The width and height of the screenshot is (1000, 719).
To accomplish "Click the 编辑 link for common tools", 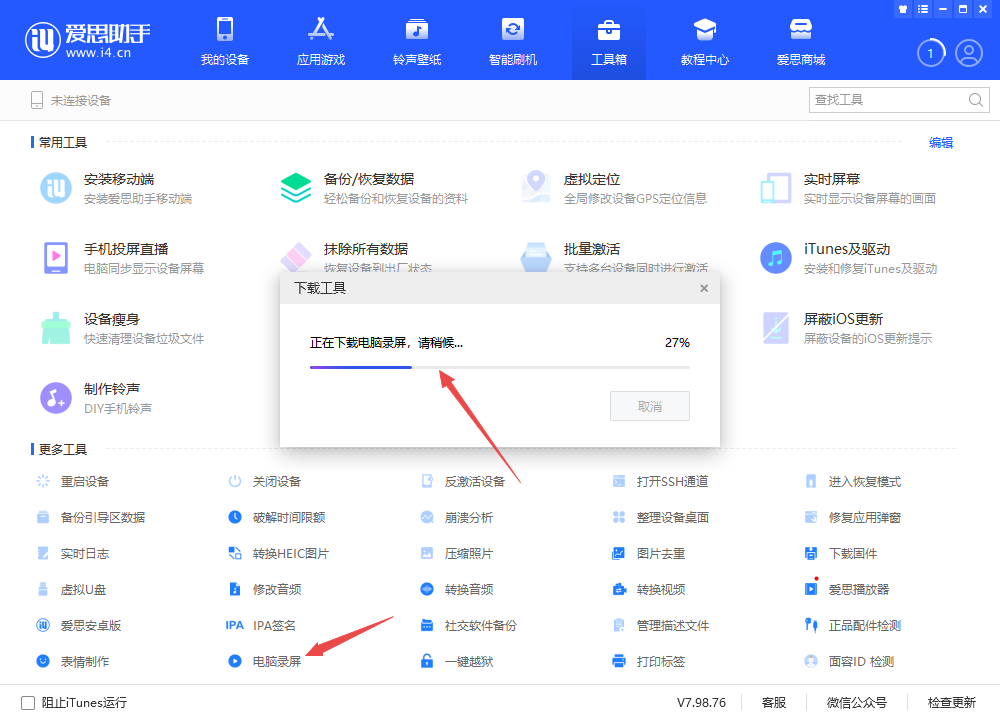I will (x=941, y=143).
